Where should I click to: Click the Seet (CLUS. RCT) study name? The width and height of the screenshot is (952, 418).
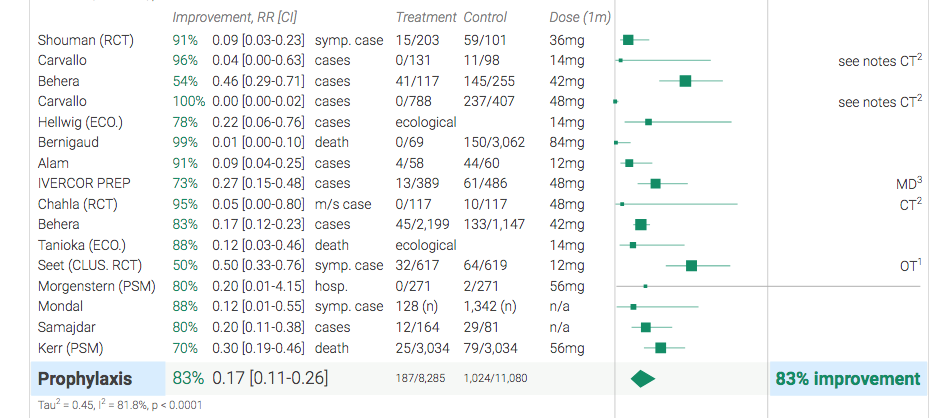point(92,266)
